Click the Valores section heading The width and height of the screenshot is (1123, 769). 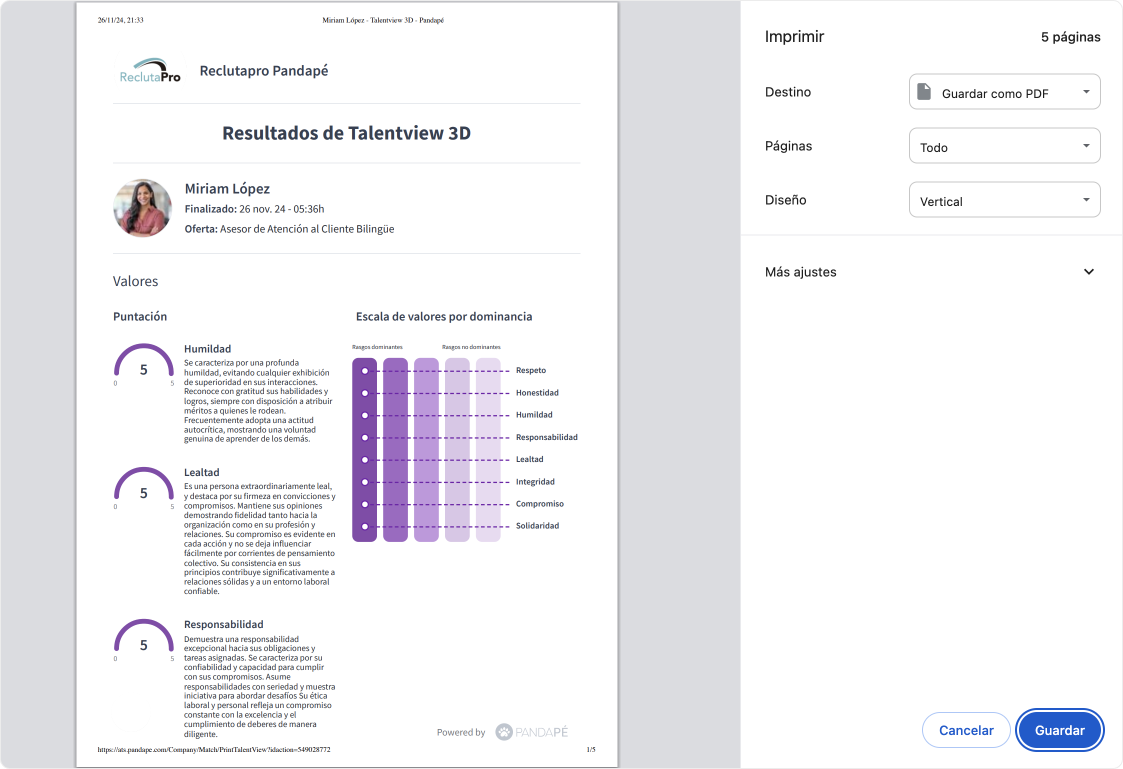tap(135, 282)
